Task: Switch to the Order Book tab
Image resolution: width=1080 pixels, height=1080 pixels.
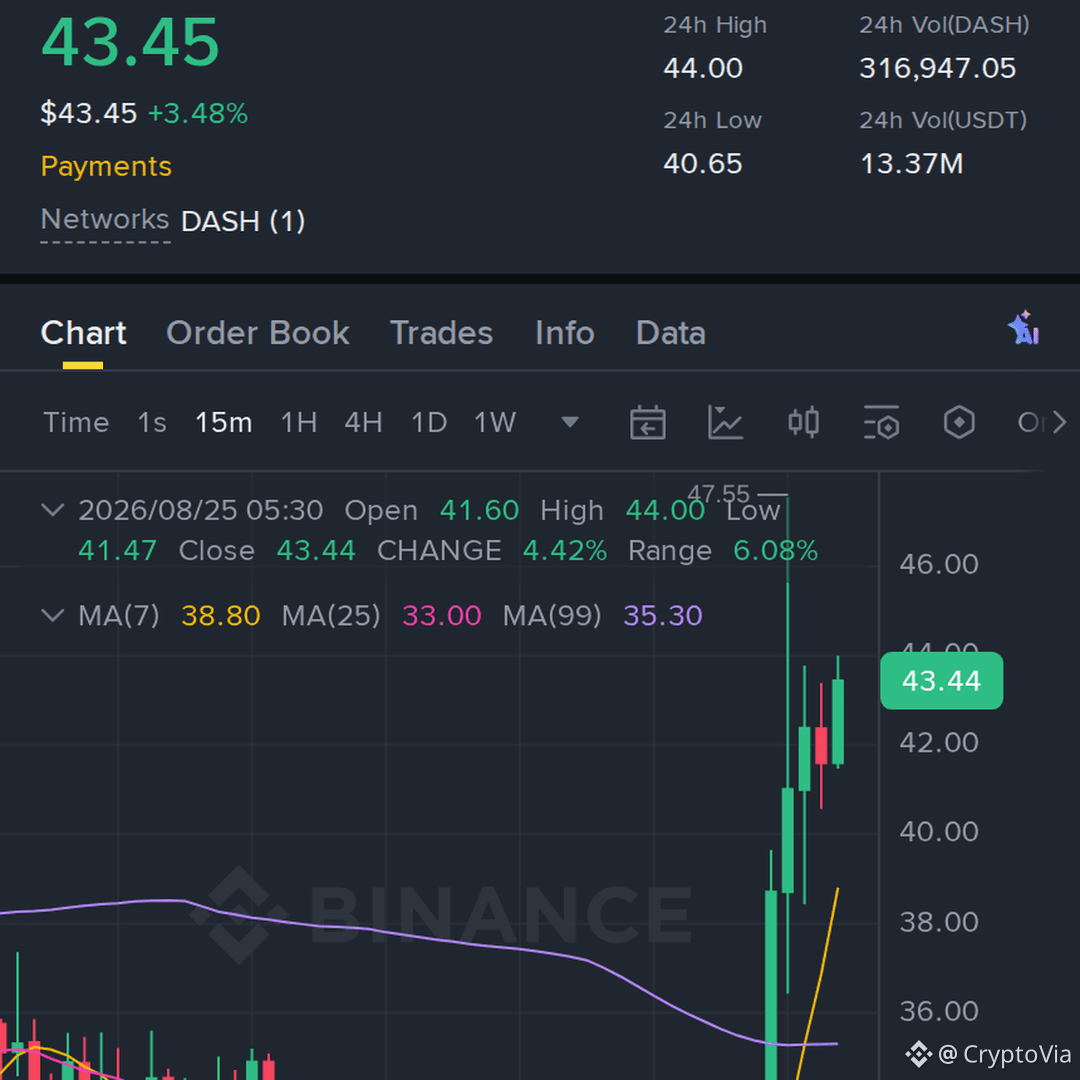Action: tap(258, 333)
